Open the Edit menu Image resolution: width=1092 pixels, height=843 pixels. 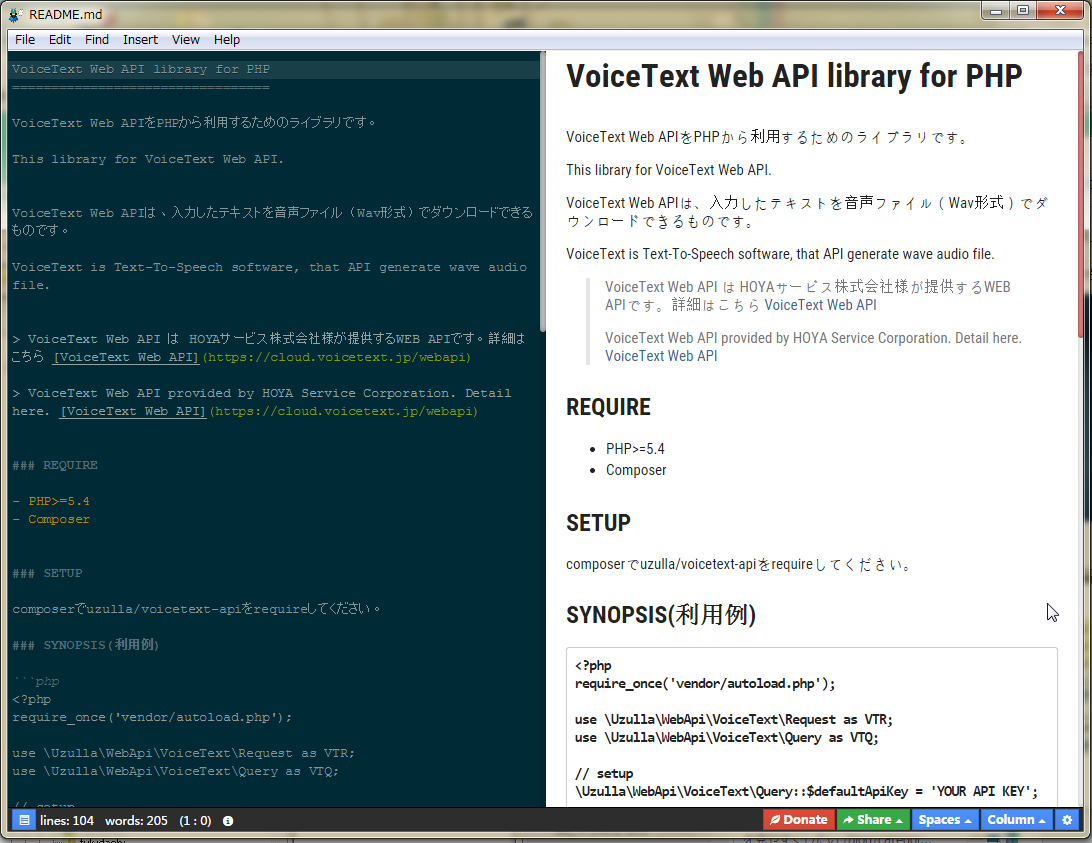[x=60, y=40]
